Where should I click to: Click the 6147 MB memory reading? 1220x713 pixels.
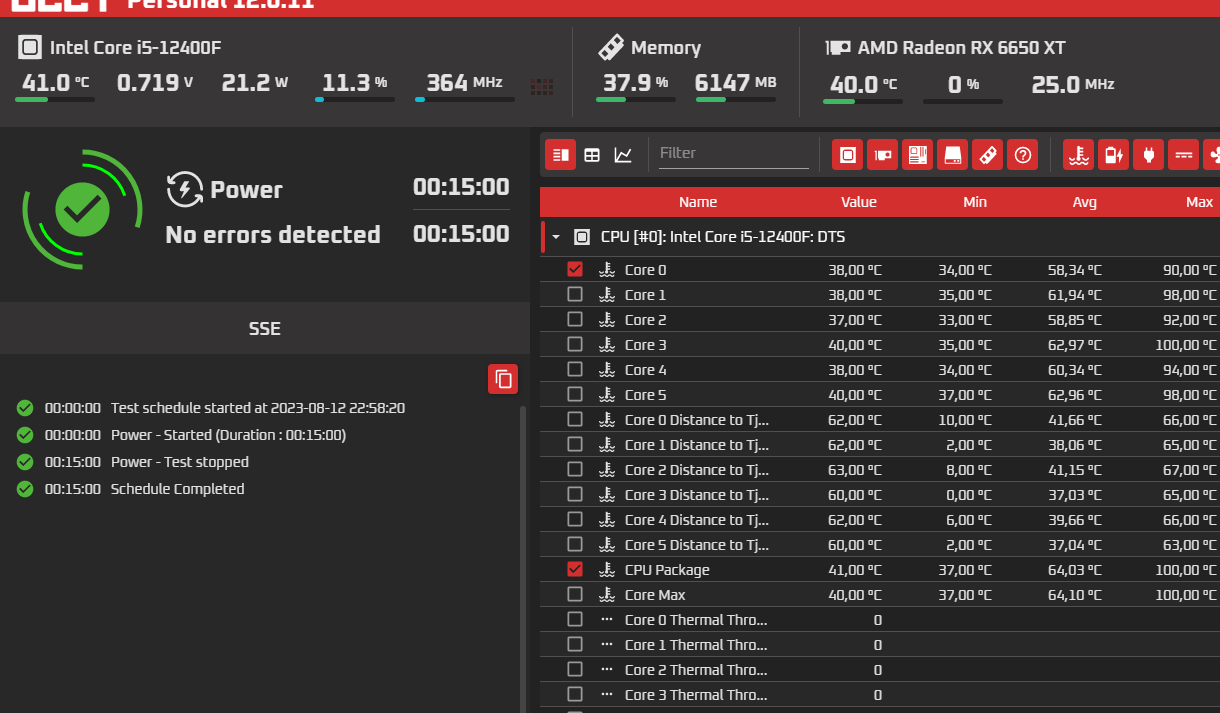(x=735, y=83)
